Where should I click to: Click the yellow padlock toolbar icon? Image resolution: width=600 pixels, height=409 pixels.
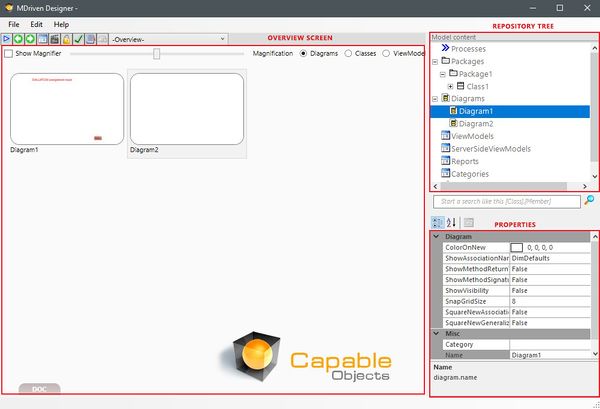point(66,39)
